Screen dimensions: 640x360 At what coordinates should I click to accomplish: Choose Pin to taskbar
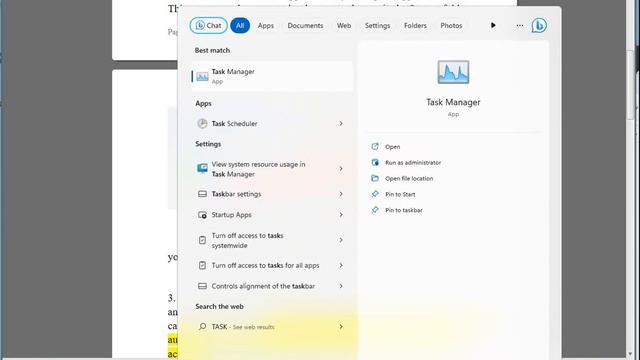404,210
